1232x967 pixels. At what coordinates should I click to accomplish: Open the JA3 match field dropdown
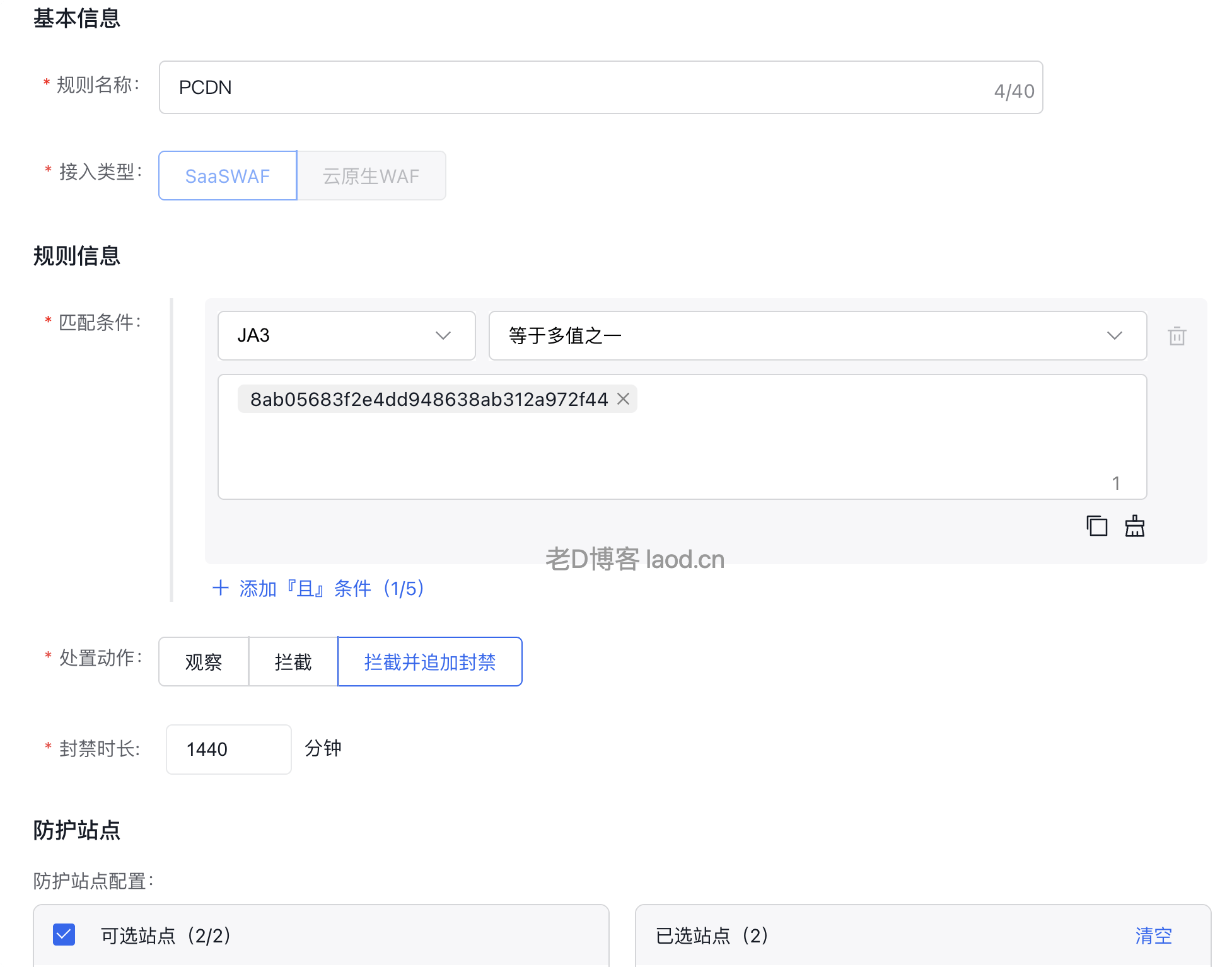point(346,336)
